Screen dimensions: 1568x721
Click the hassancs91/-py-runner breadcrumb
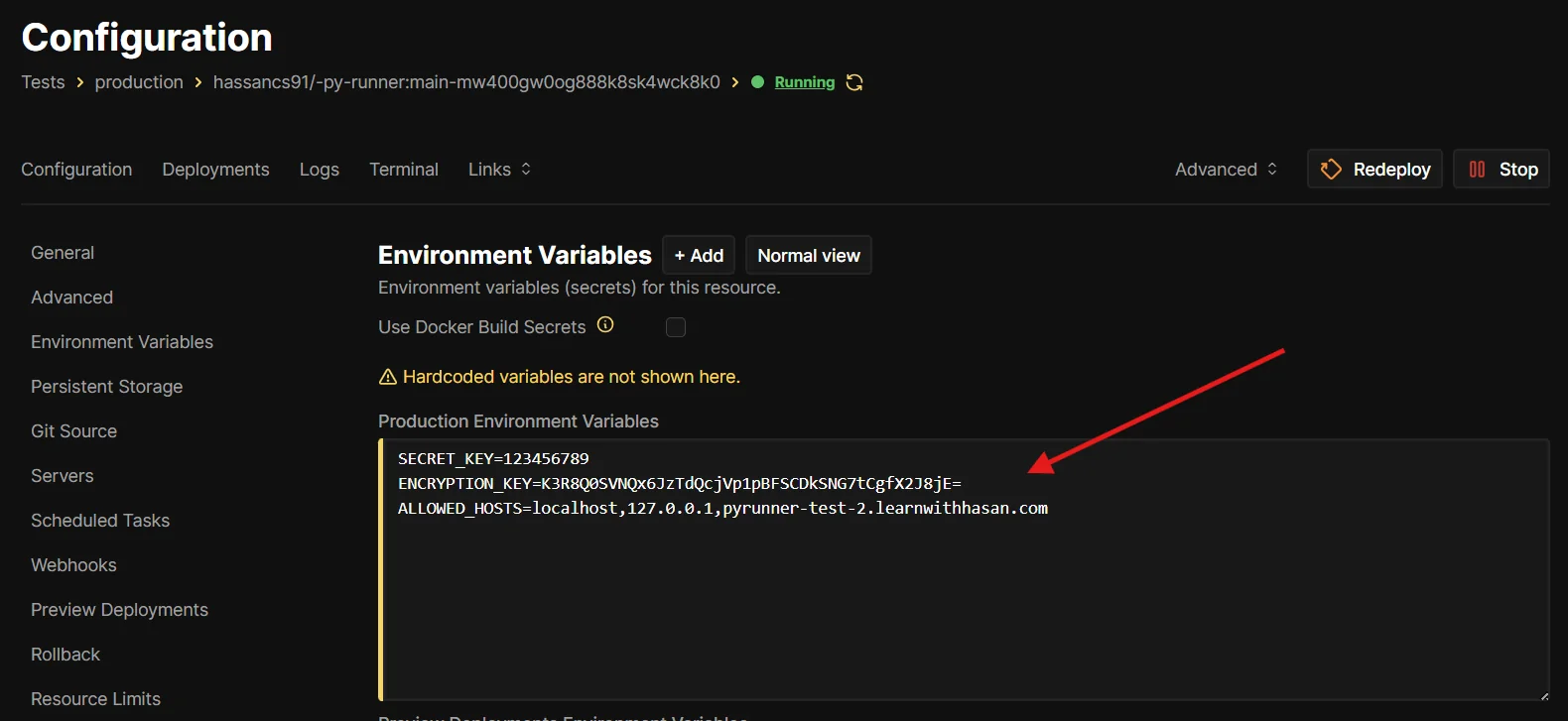[466, 82]
